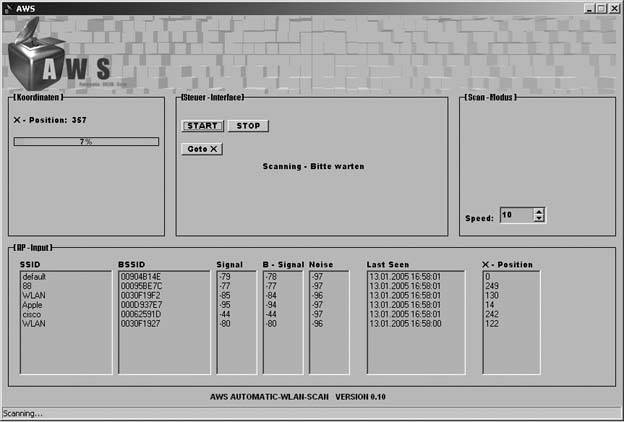Click the 7% position progress bar
This screenshot has width=624, height=422.
click(x=86, y=142)
